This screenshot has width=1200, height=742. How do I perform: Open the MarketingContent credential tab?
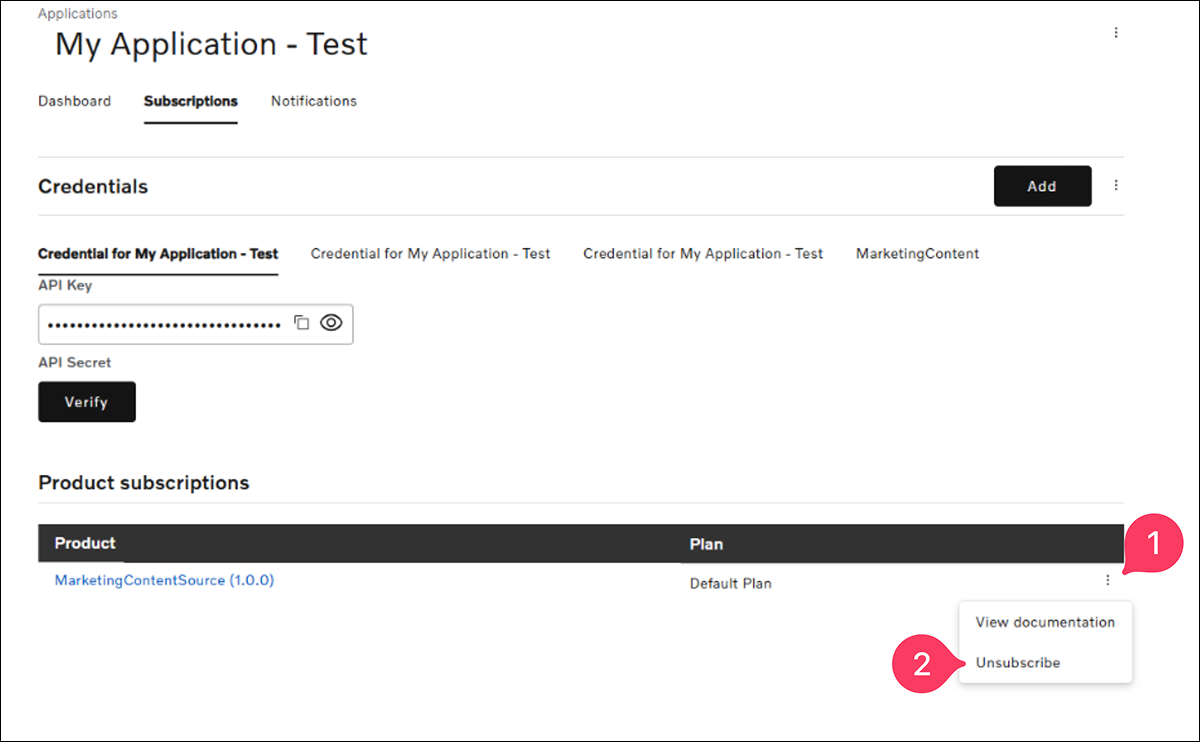coord(917,254)
